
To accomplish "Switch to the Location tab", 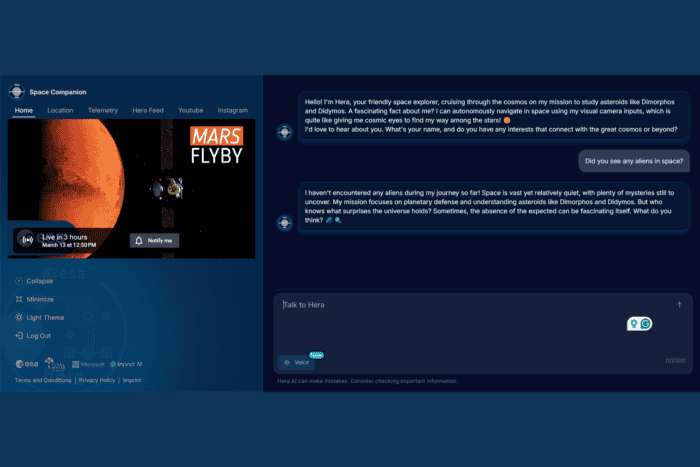I will [x=60, y=110].
